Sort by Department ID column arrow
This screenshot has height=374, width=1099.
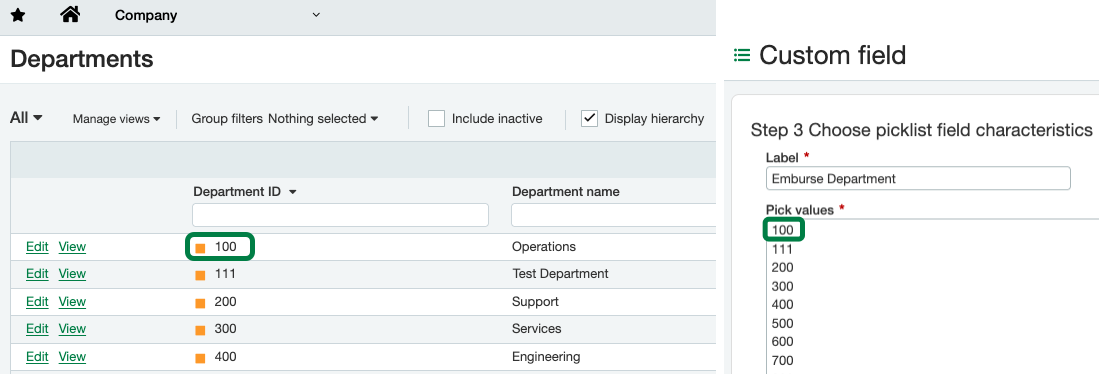(x=293, y=192)
